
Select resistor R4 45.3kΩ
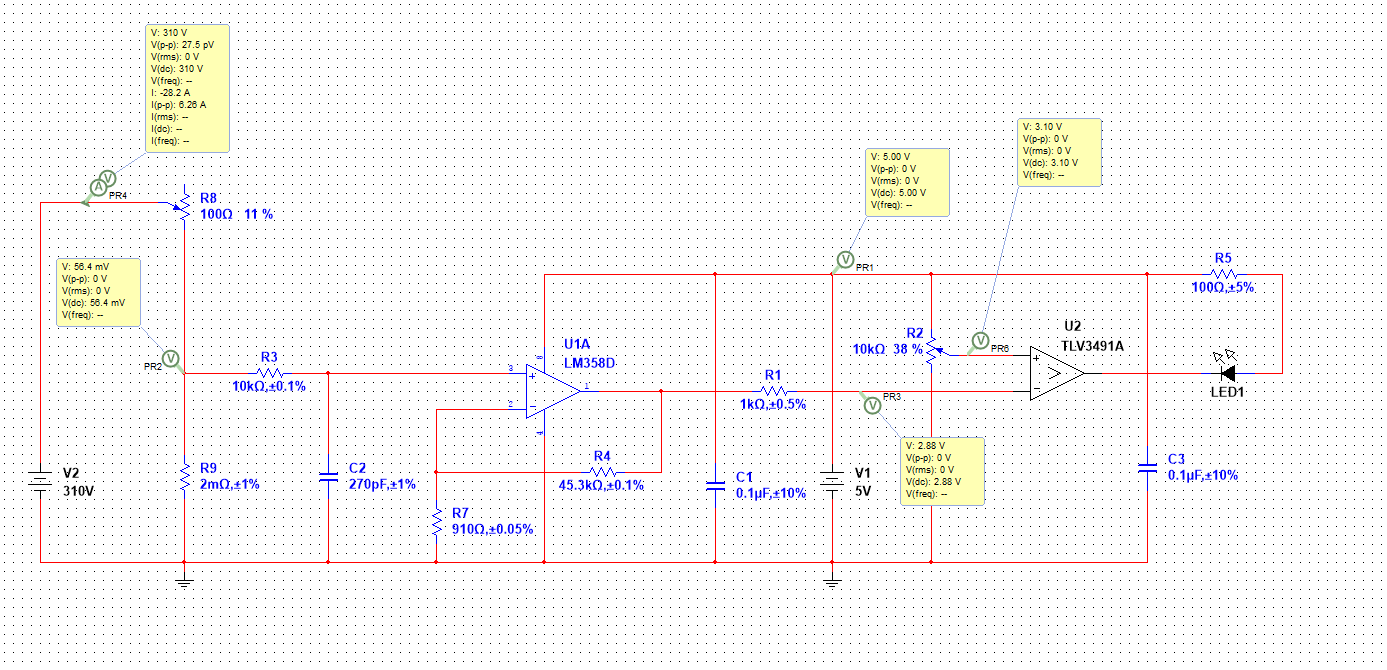[x=601, y=470]
